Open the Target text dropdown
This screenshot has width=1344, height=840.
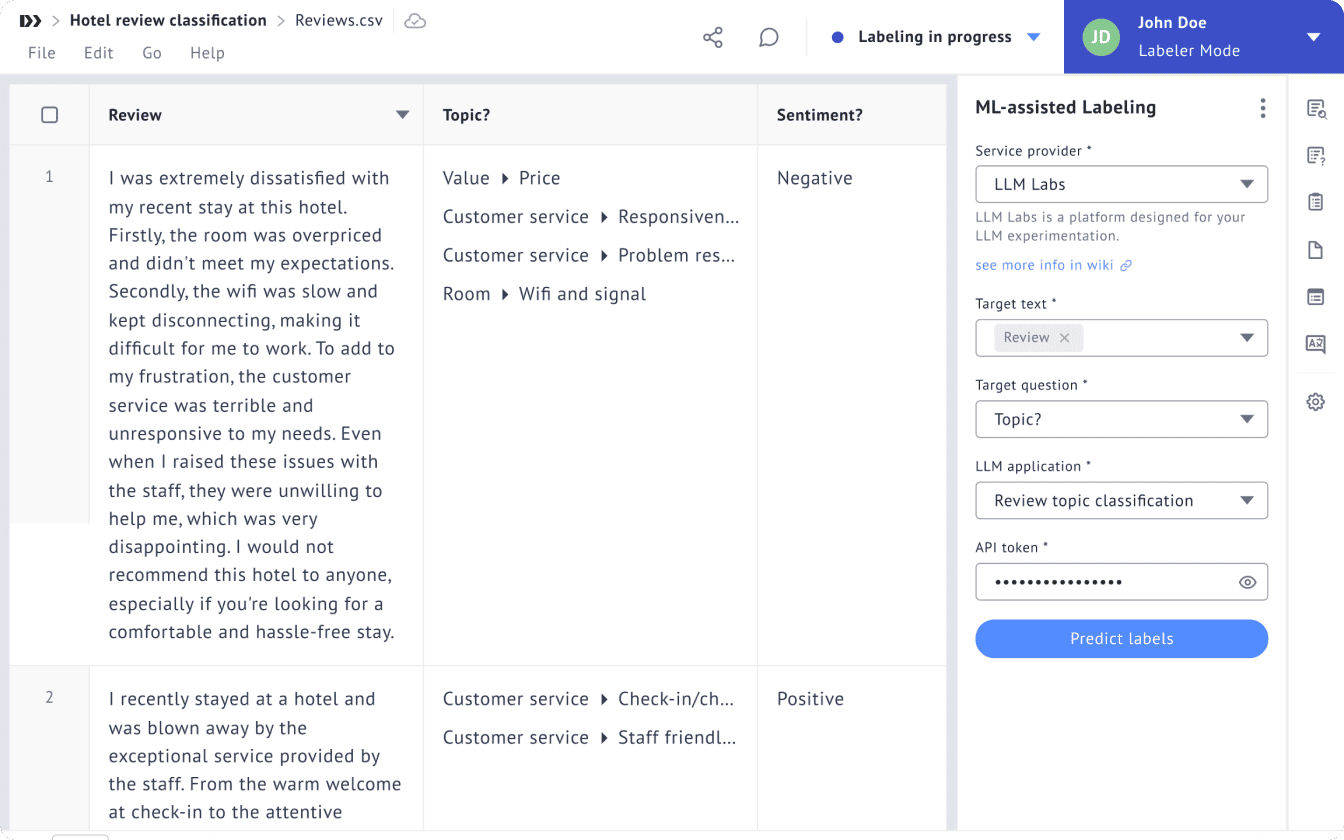(x=1247, y=338)
